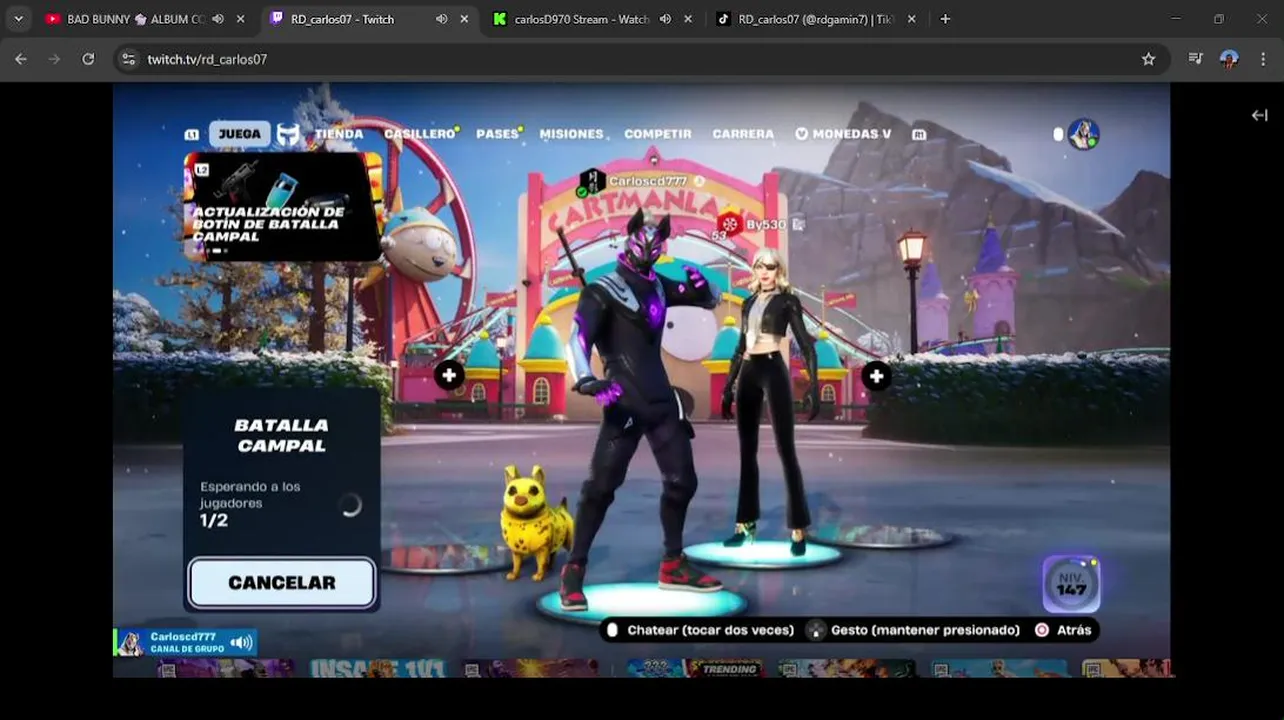Switch to the carlosD970 Stream Kick tab

click(x=581, y=19)
